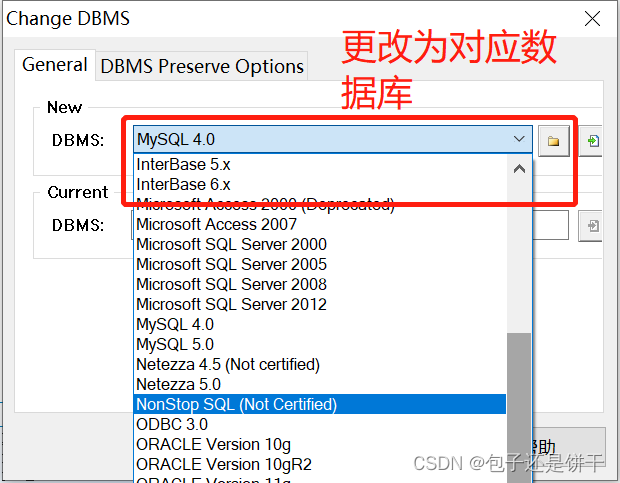Viewport: 620px width, 483px height.
Task: Click the green arrow properties icon beside New DBMS
Action: pyautogui.click(x=592, y=141)
